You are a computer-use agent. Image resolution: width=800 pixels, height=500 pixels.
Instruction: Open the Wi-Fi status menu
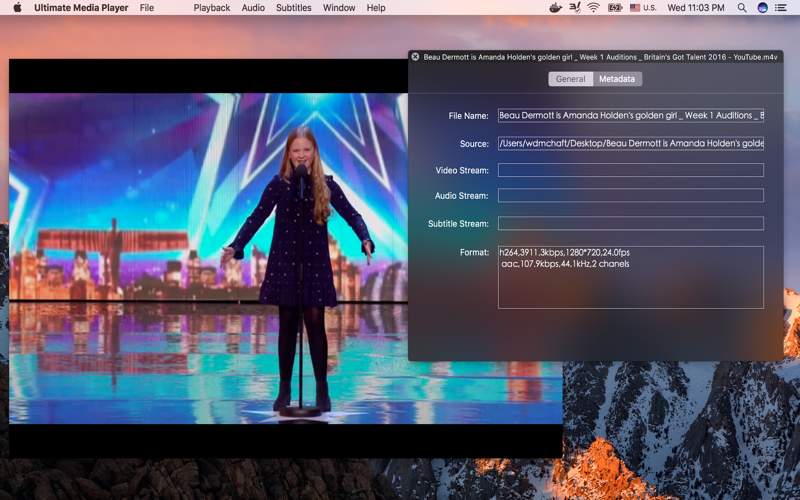click(593, 8)
